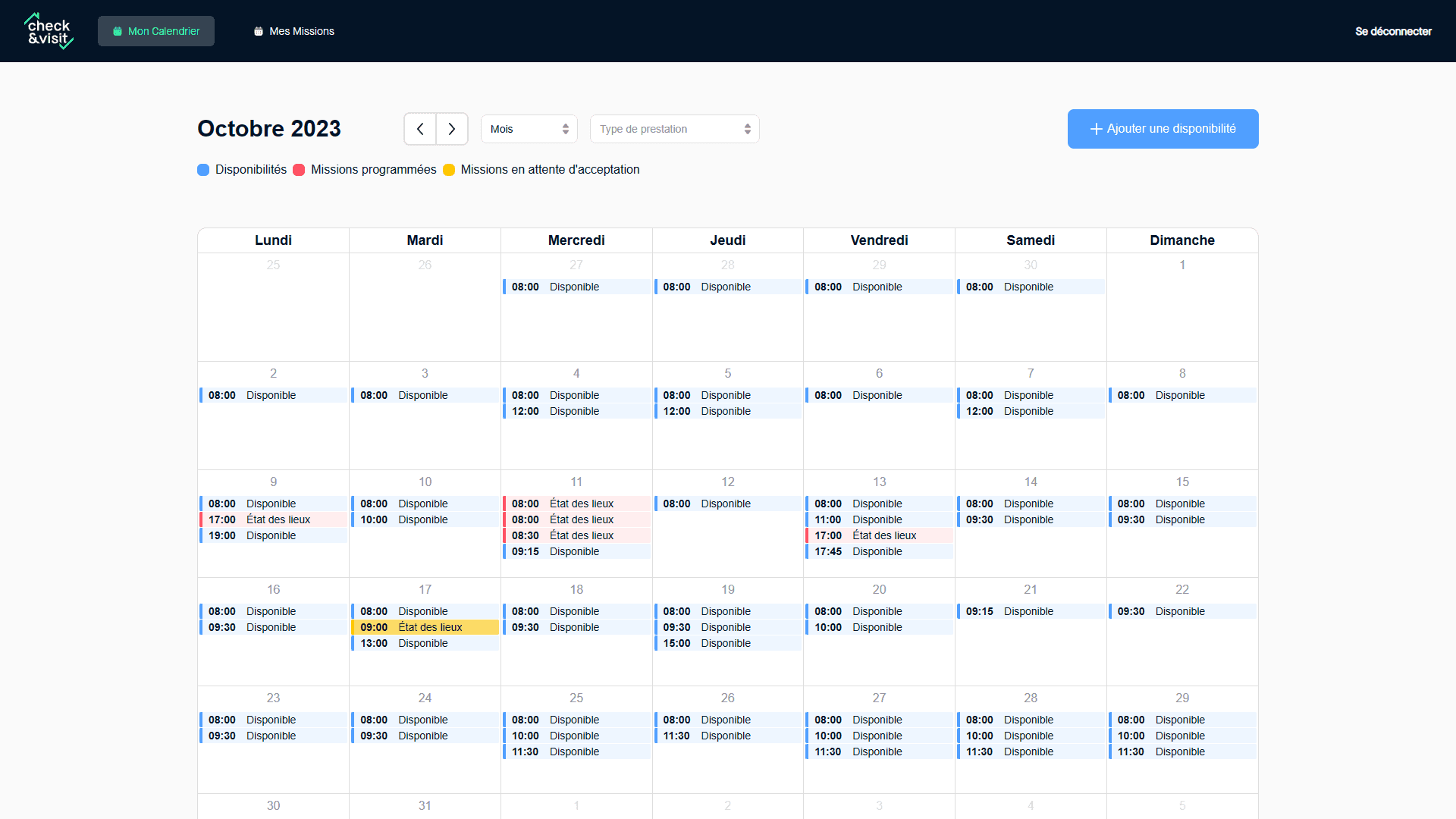Click day number 1 under Dimanche
The image size is (1456, 819).
[x=1182, y=265]
